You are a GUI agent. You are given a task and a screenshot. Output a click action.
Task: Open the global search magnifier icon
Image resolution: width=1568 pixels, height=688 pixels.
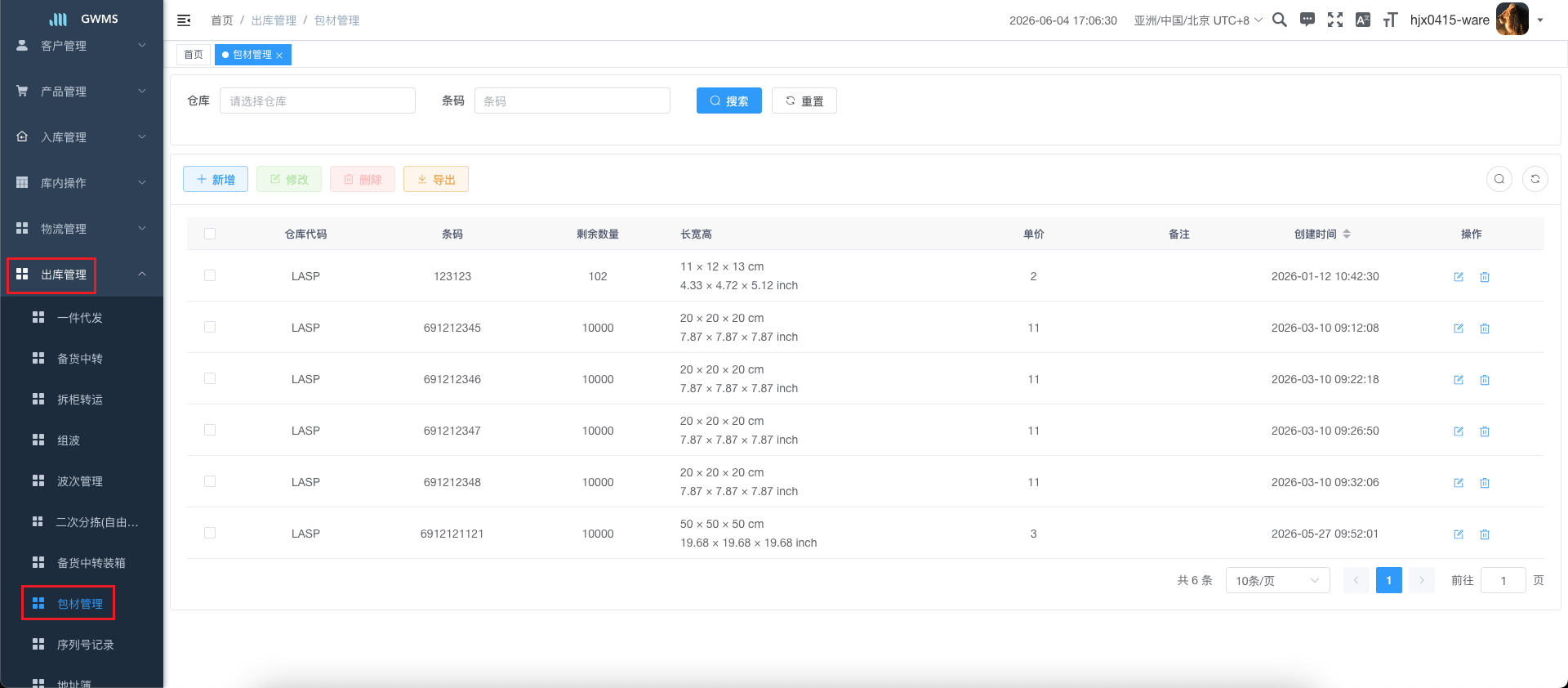tap(1280, 20)
